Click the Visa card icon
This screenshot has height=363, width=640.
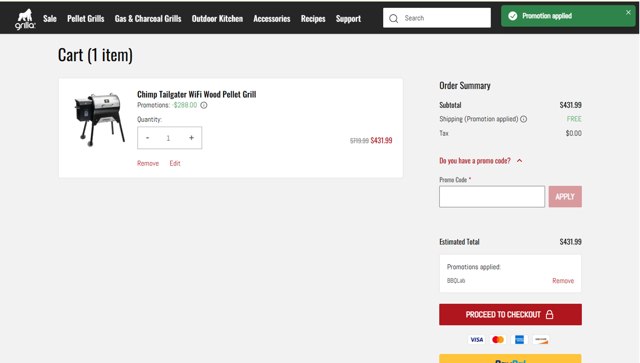476,340
